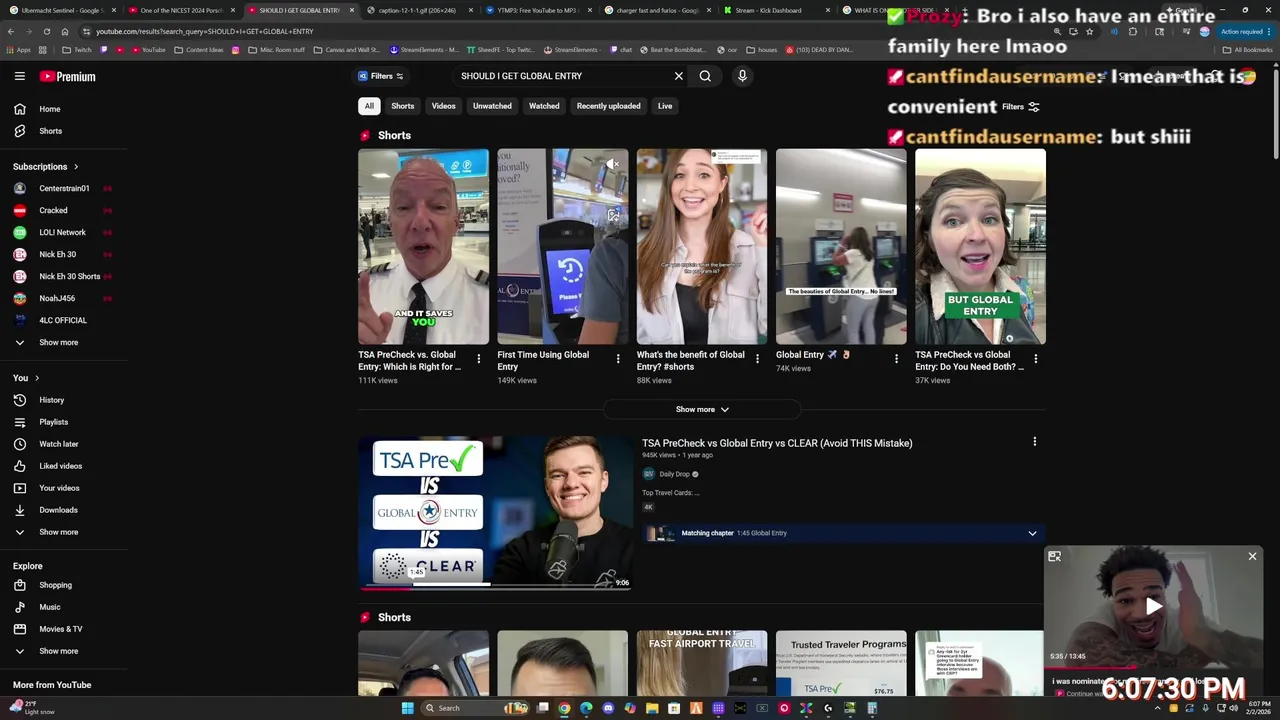This screenshot has width=1280, height=720.
Task: Select the Unwatched filter chip
Action: tap(492, 106)
